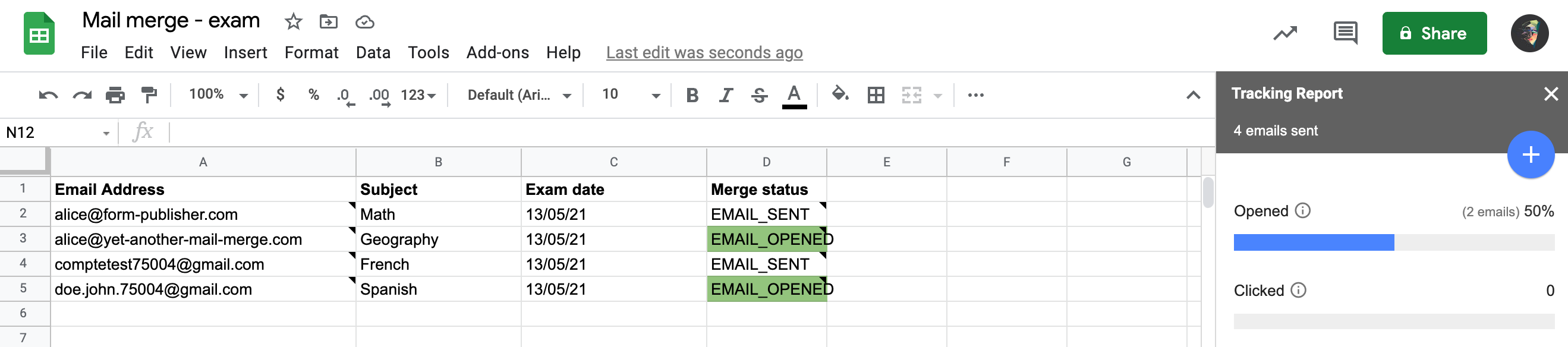Viewport: 1568px width, 347px height.
Task: Open the fill color picker
Action: click(840, 94)
